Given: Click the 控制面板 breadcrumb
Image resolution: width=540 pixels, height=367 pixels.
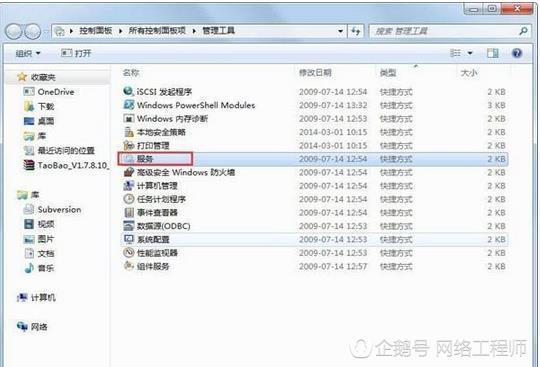Looking at the screenshot, I should 96,31.
